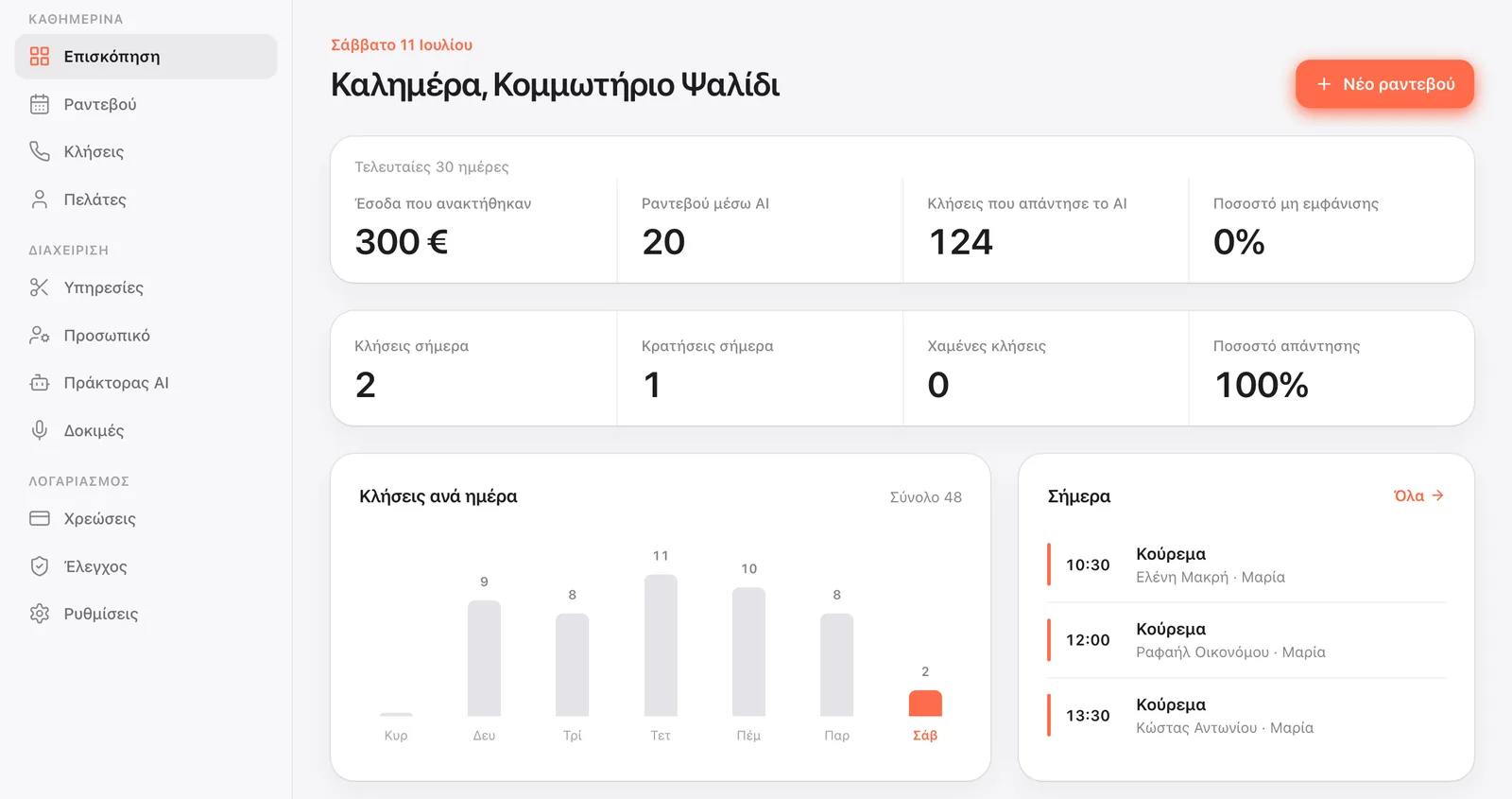Image resolution: width=1512 pixels, height=799 pixels.
Task: Open the Ραντεβού calendar icon
Action: click(x=40, y=104)
